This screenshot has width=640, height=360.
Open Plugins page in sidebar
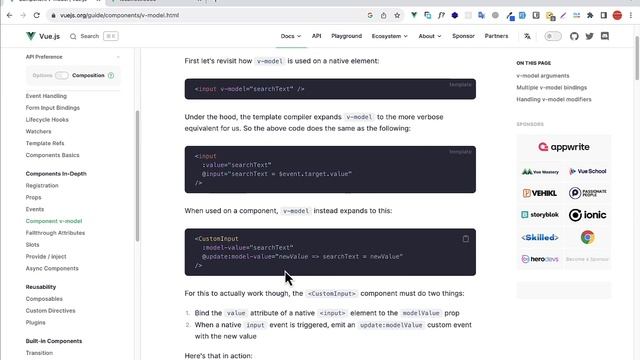tap(36, 322)
